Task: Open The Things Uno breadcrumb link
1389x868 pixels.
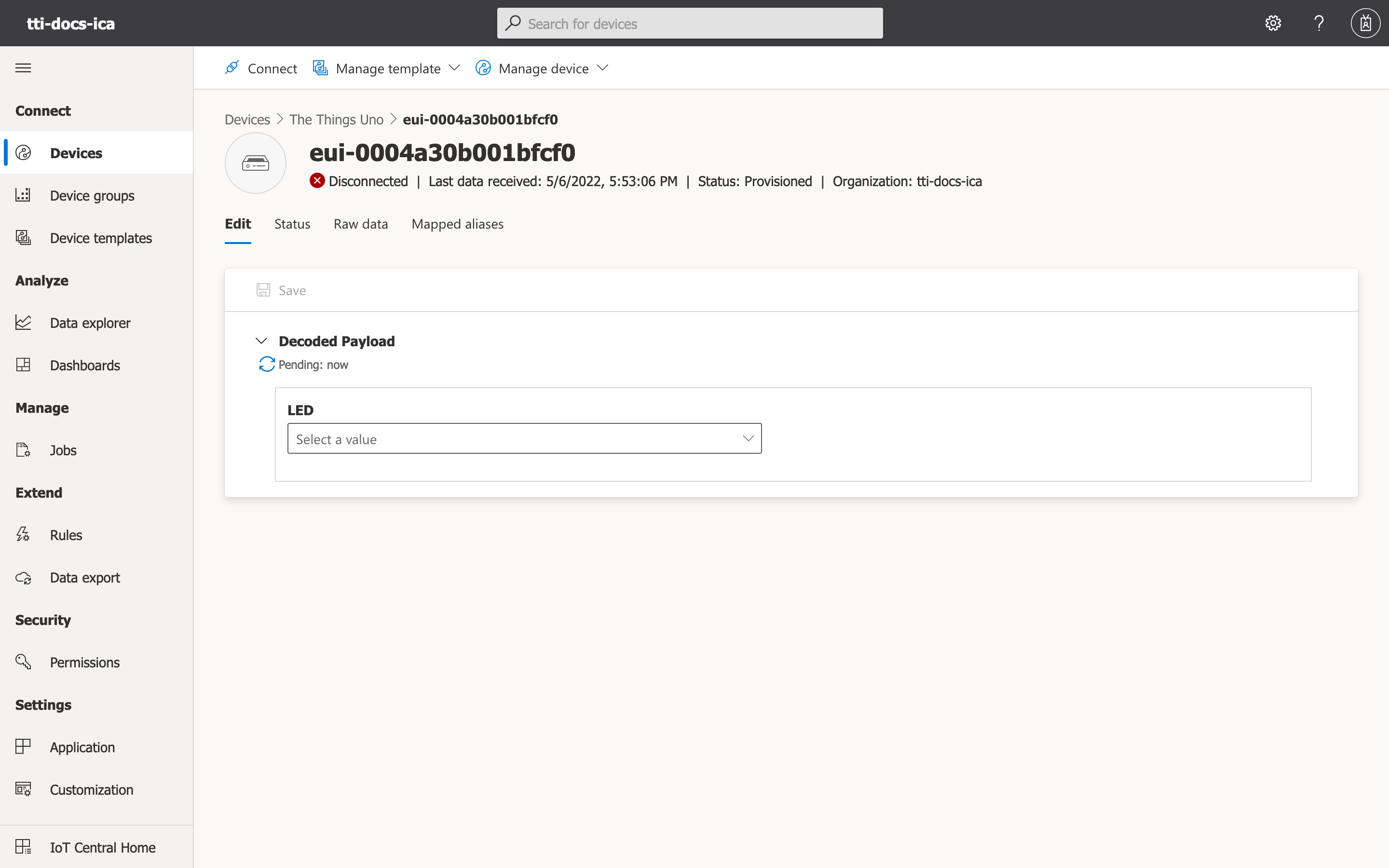Action: [336, 120]
